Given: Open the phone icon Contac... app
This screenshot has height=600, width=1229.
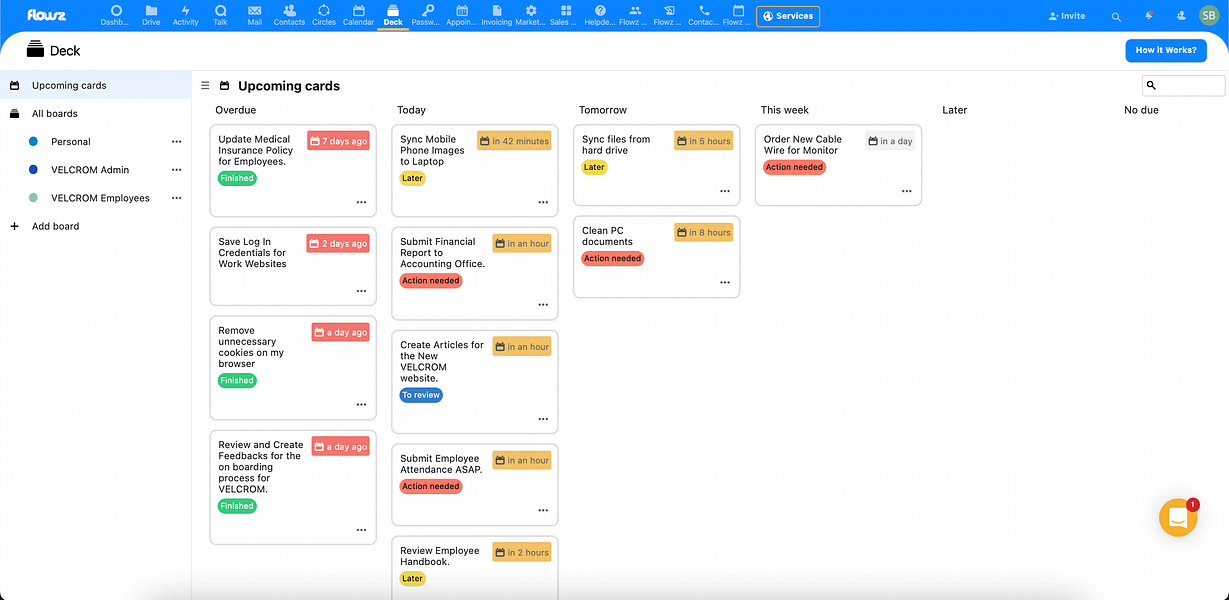Looking at the screenshot, I should (x=704, y=15).
